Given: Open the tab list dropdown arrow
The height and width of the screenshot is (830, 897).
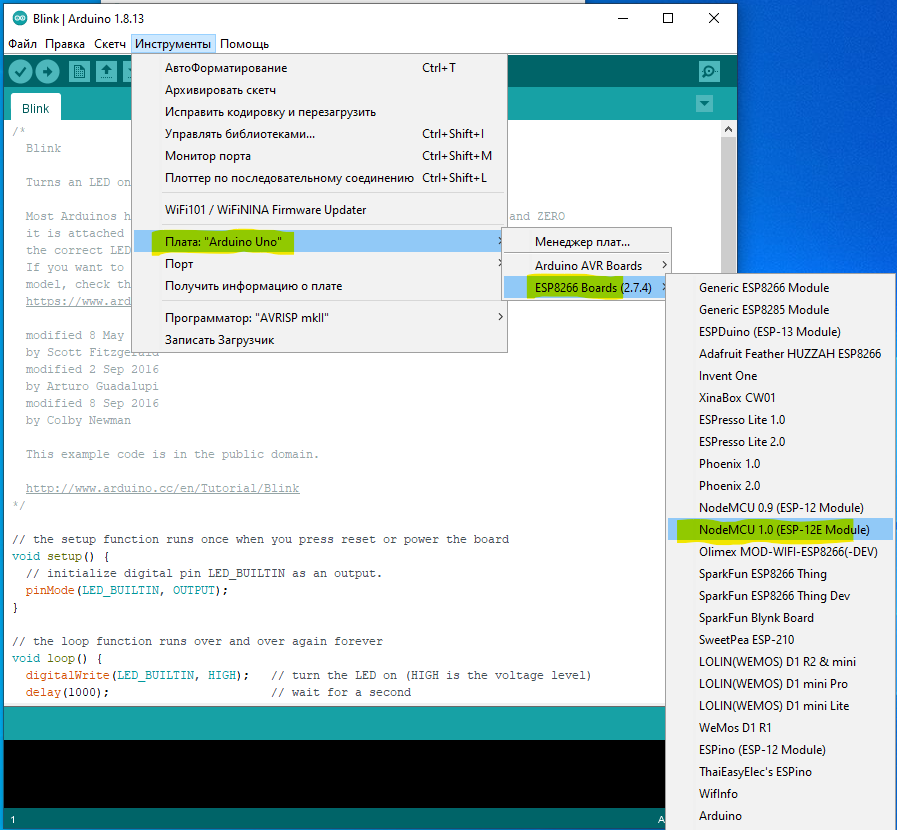Looking at the screenshot, I should coord(703,103).
